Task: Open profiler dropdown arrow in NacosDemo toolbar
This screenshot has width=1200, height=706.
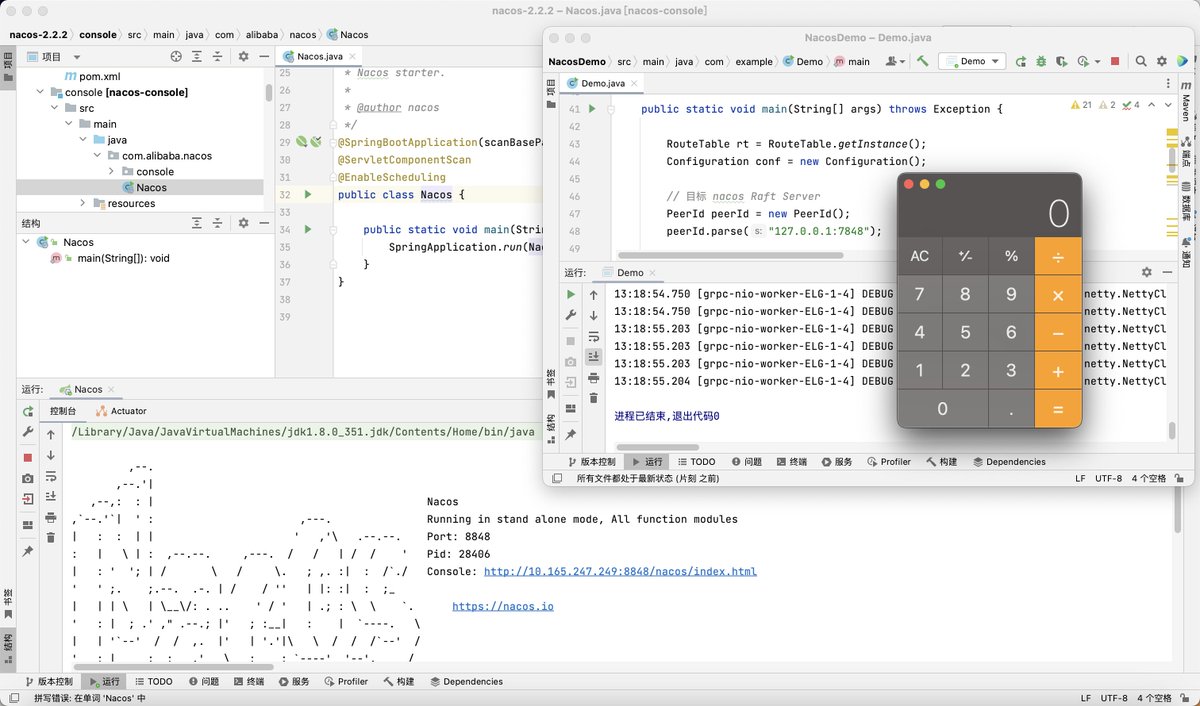Action: click(x=1096, y=61)
